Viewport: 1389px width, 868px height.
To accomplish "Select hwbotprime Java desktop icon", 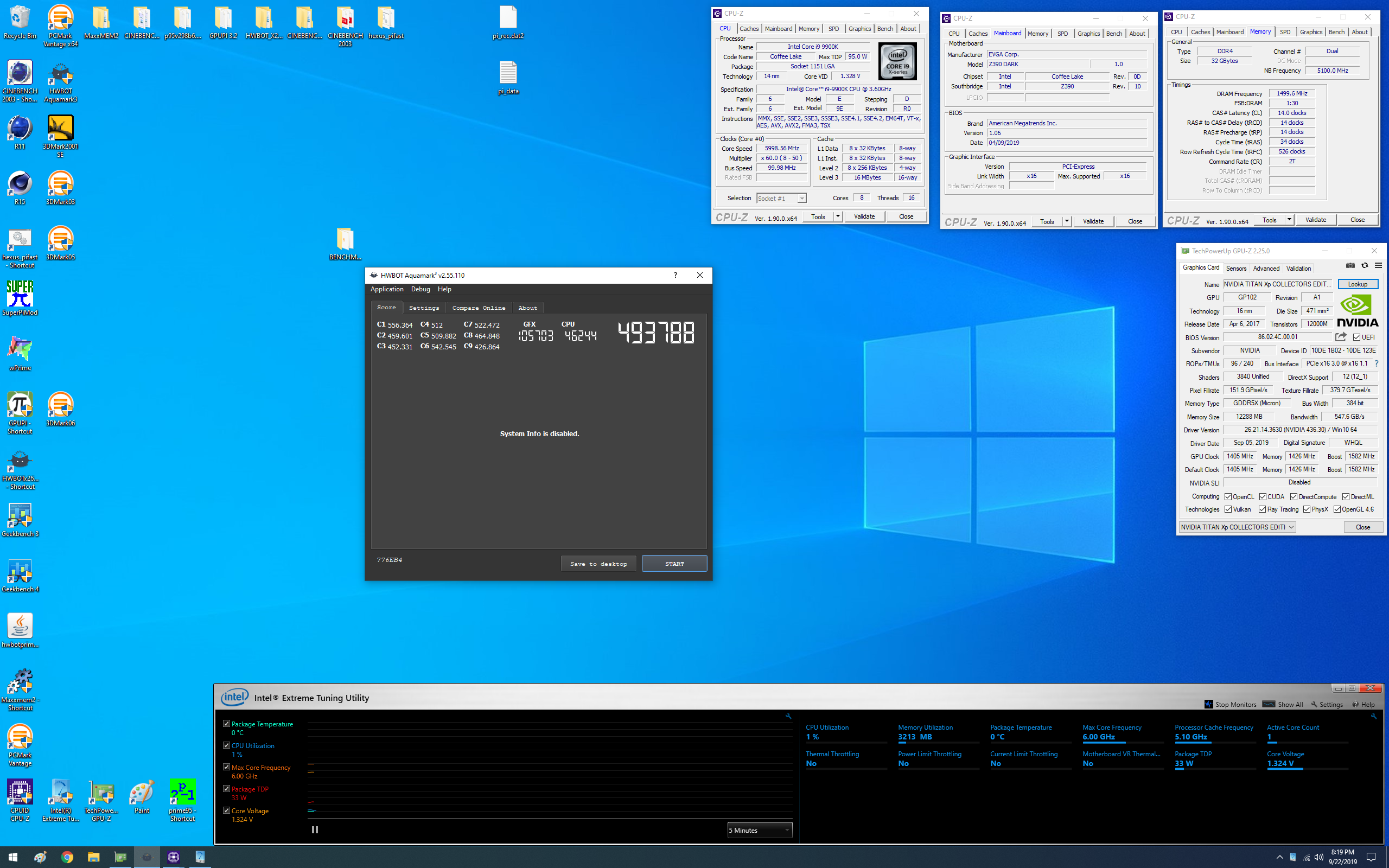I will 20,630.
